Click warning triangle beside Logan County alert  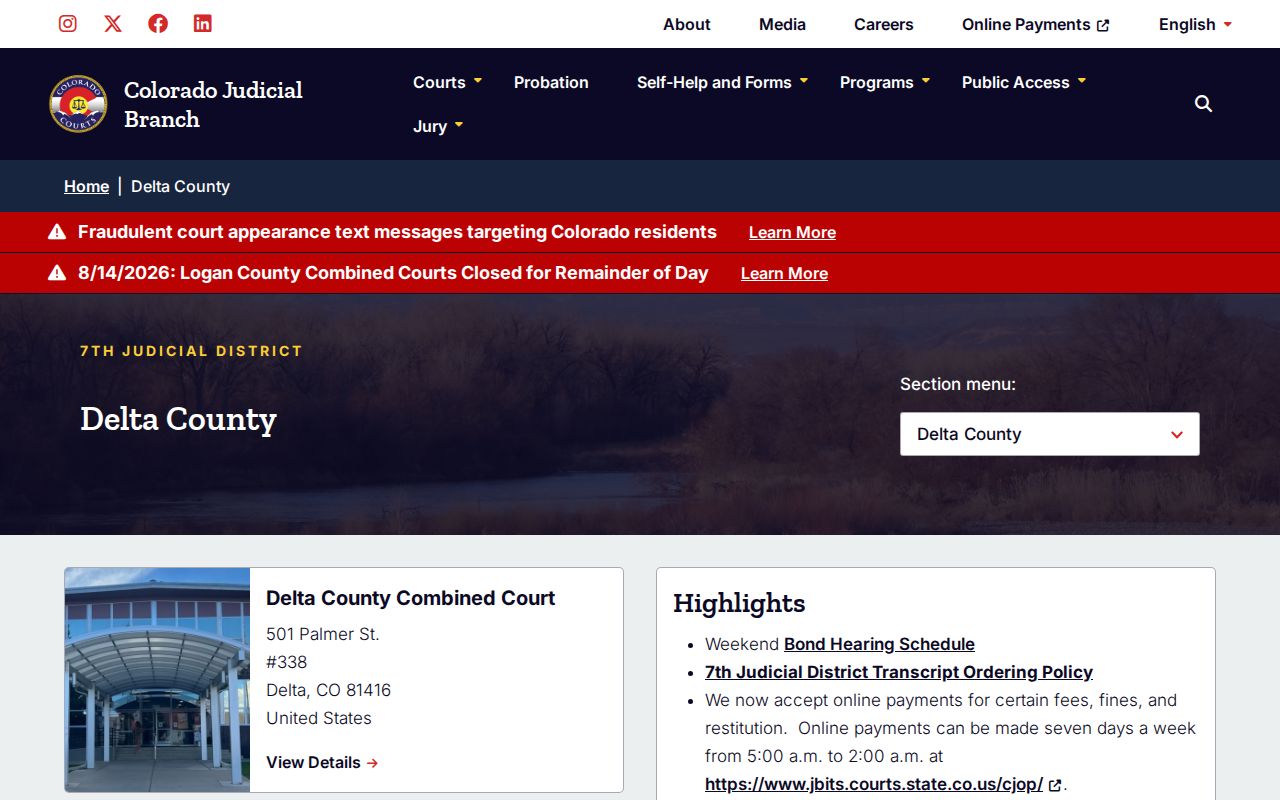(x=57, y=273)
